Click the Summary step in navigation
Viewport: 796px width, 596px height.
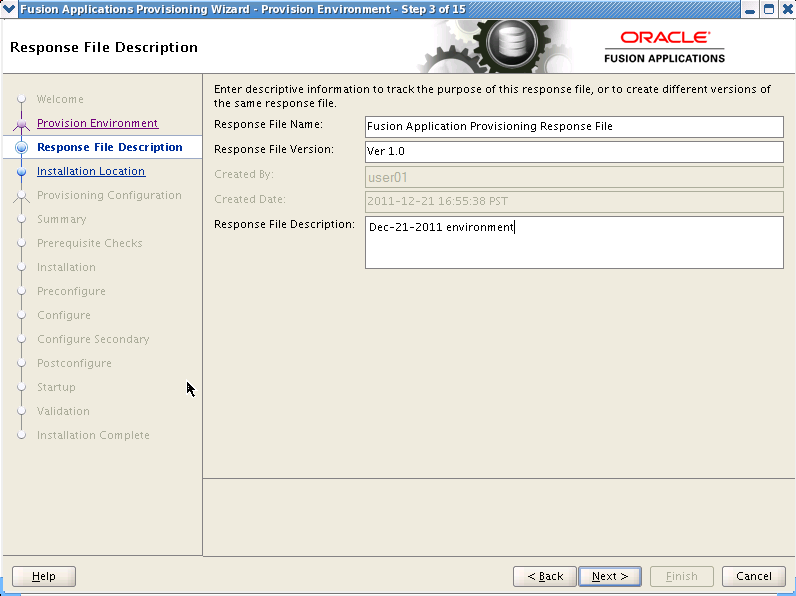[x=61, y=219]
